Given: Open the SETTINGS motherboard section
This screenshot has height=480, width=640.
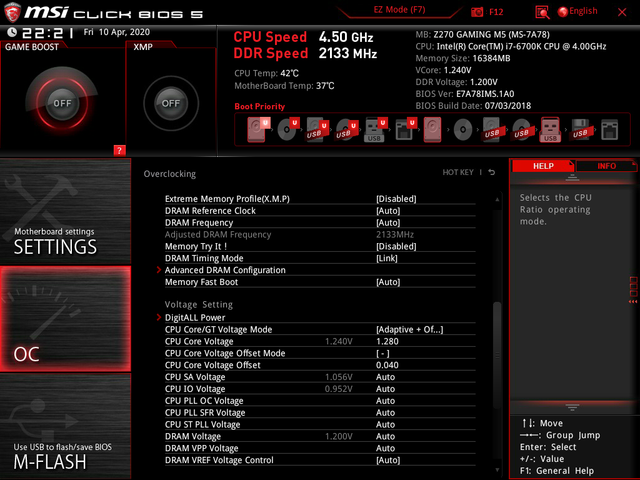Looking at the screenshot, I should pyautogui.click(x=65, y=211).
